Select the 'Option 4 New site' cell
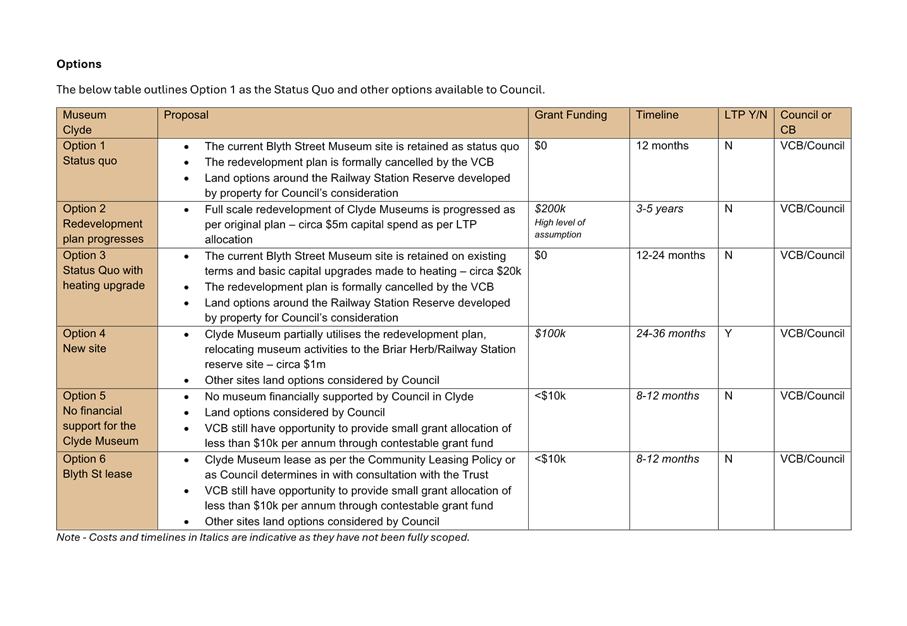The image size is (907, 626). (x=107, y=357)
